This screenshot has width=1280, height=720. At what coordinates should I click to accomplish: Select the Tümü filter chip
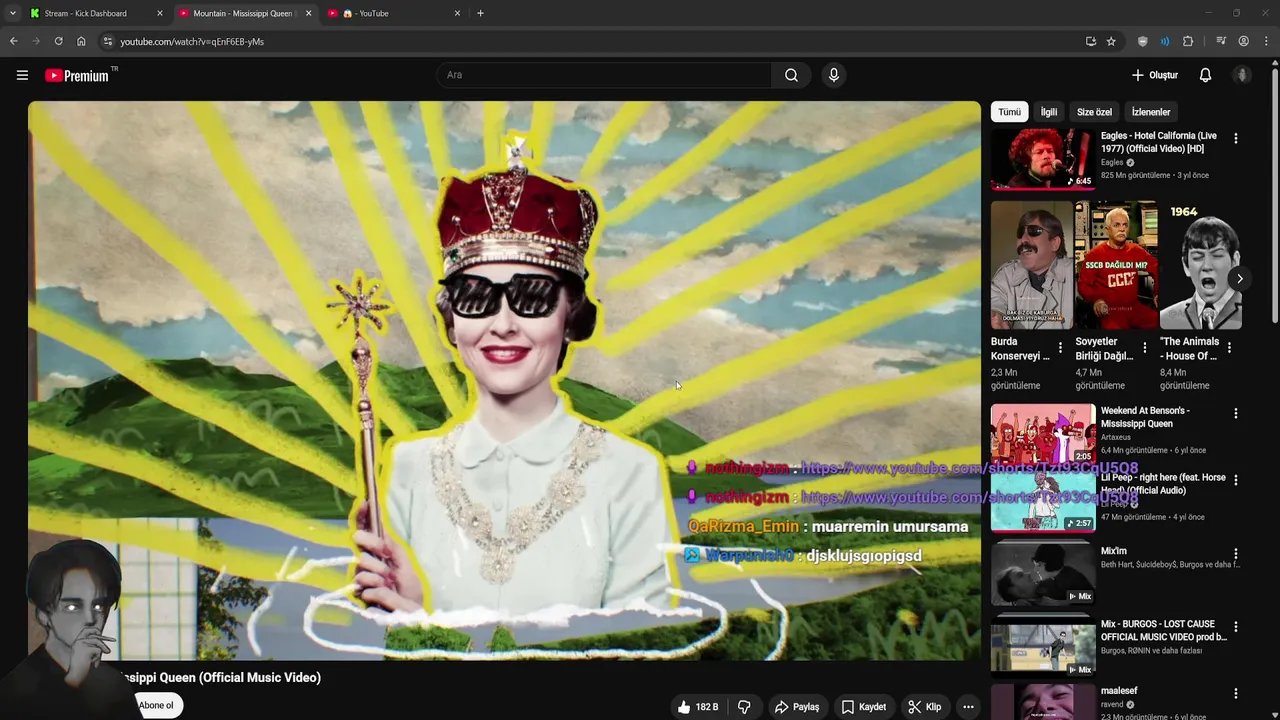pos(1009,112)
